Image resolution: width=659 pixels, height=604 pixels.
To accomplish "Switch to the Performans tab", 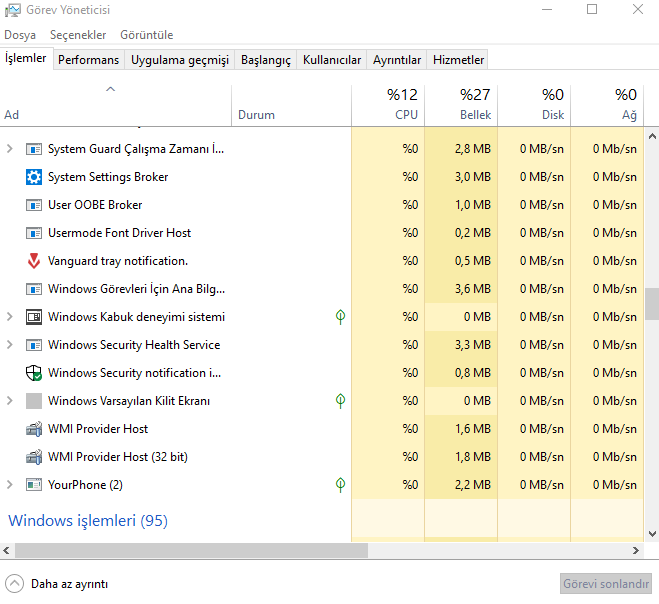I will [88, 60].
